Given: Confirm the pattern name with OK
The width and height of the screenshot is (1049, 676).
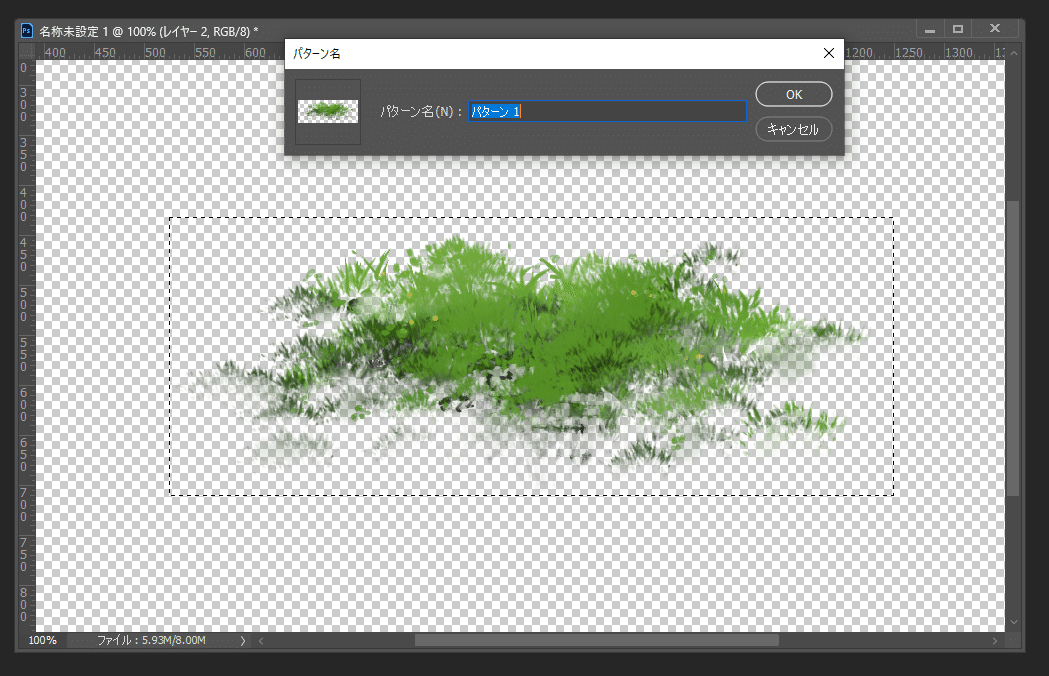Looking at the screenshot, I should click(x=793, y=94).
